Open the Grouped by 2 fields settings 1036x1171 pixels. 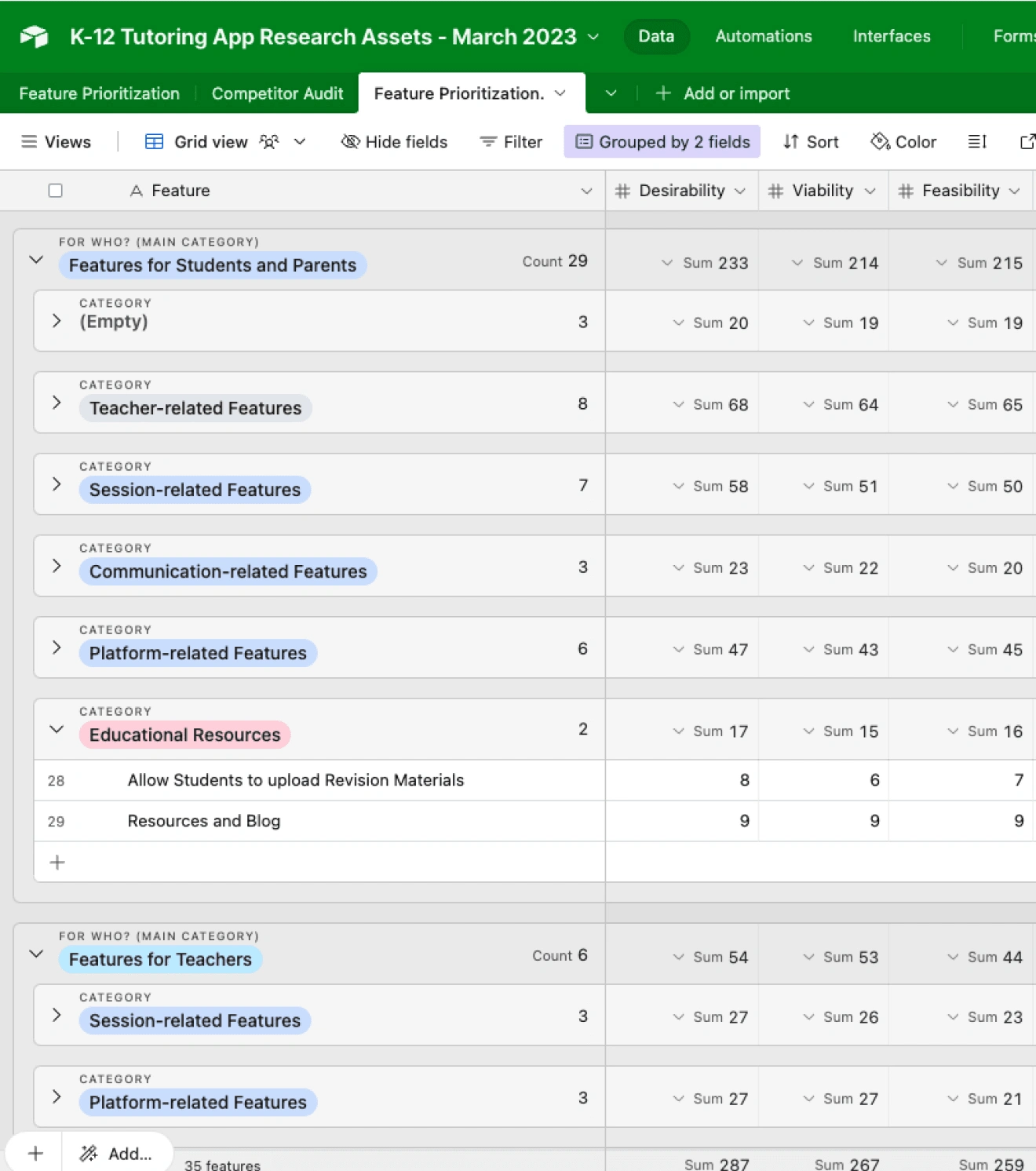coord(662,142)
